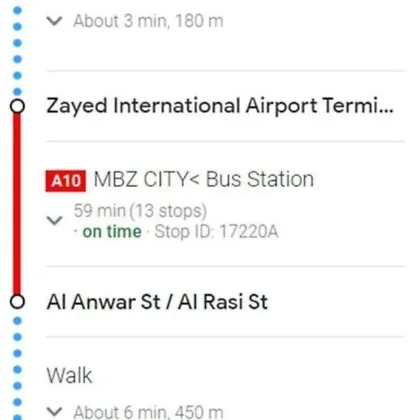This screenshot has width=420, height=420.
Task: Click the red A10 route line
Action: [17, 204]
